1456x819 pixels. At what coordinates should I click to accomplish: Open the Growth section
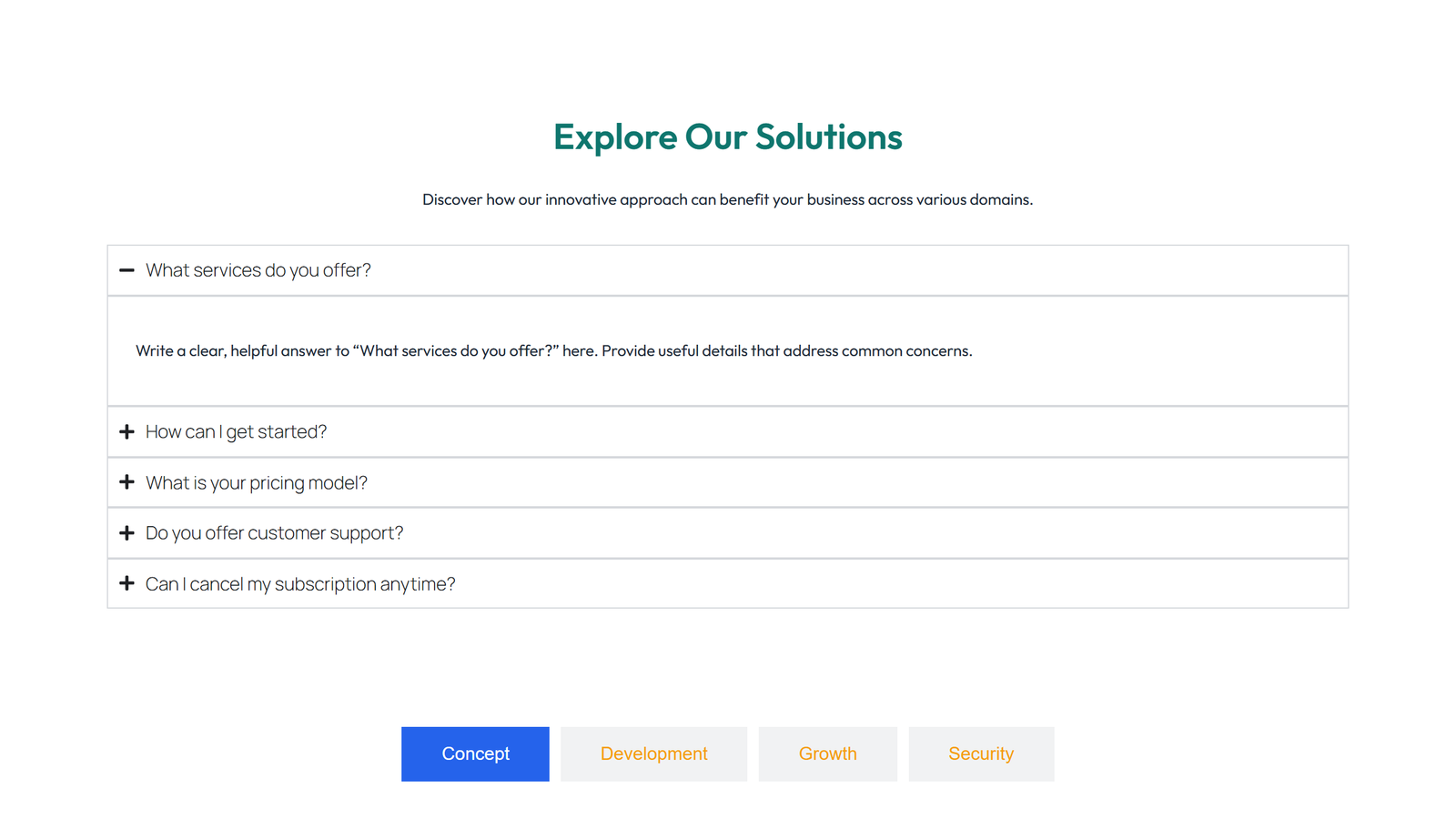[x=827, y=753]
